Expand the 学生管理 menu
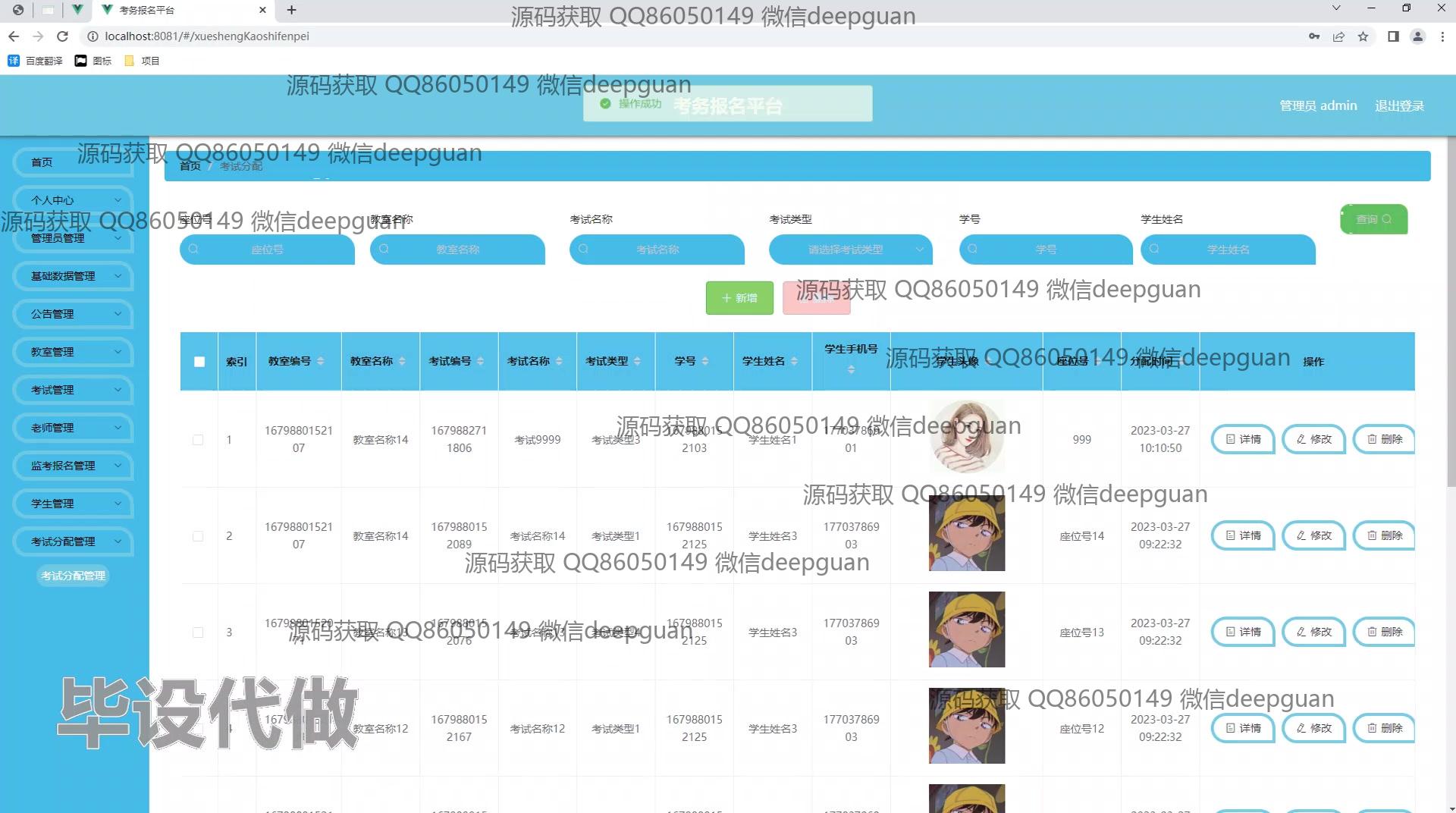The width and height of the screenshot is (1456, 813). click(x=72, y=504)
